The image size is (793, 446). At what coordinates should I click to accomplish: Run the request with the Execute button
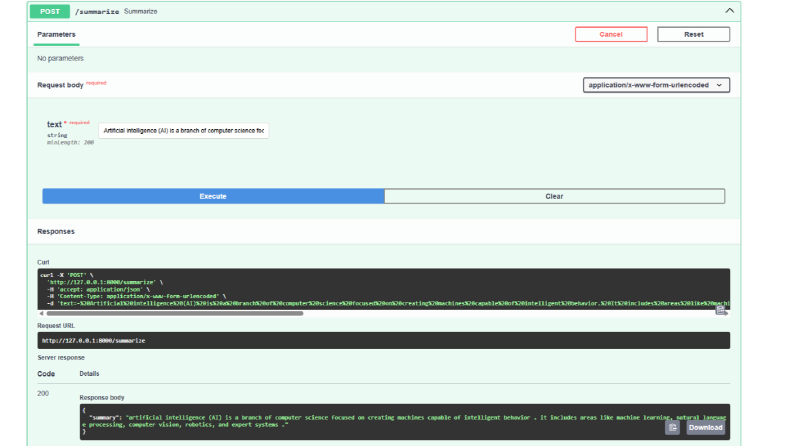pos(213,196)
